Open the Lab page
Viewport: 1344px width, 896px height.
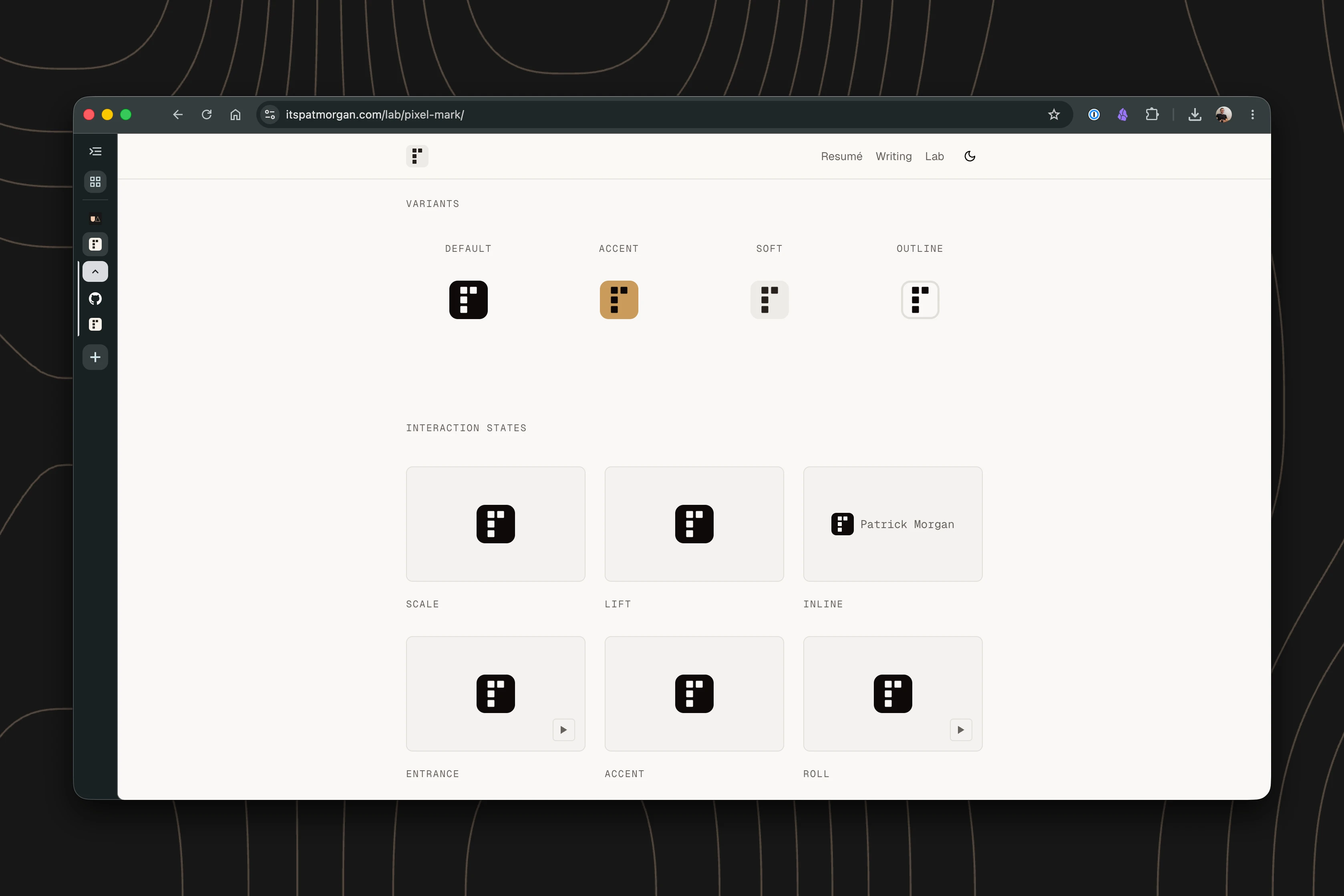934,156
